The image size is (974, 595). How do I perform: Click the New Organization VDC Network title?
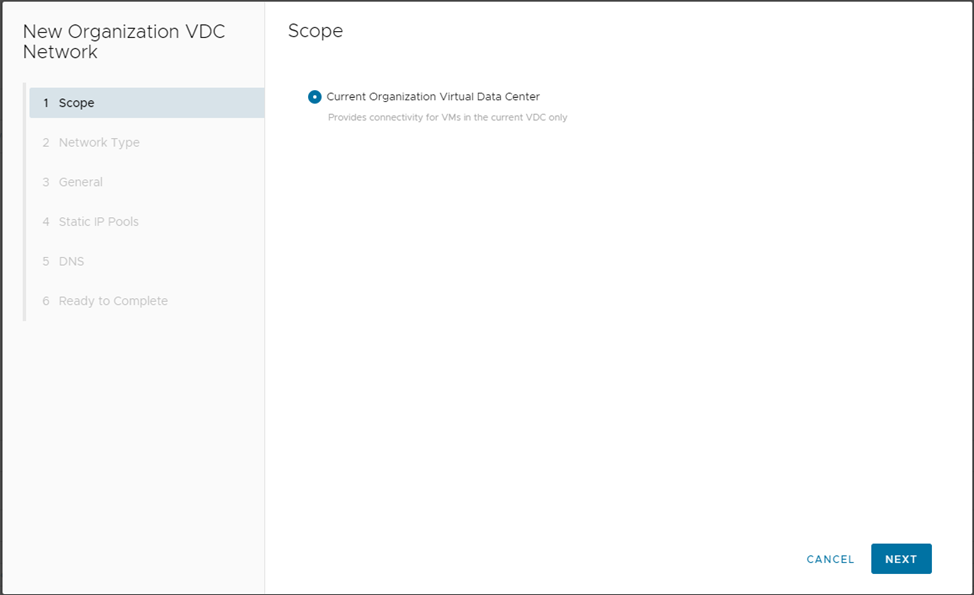coord(124,41)
